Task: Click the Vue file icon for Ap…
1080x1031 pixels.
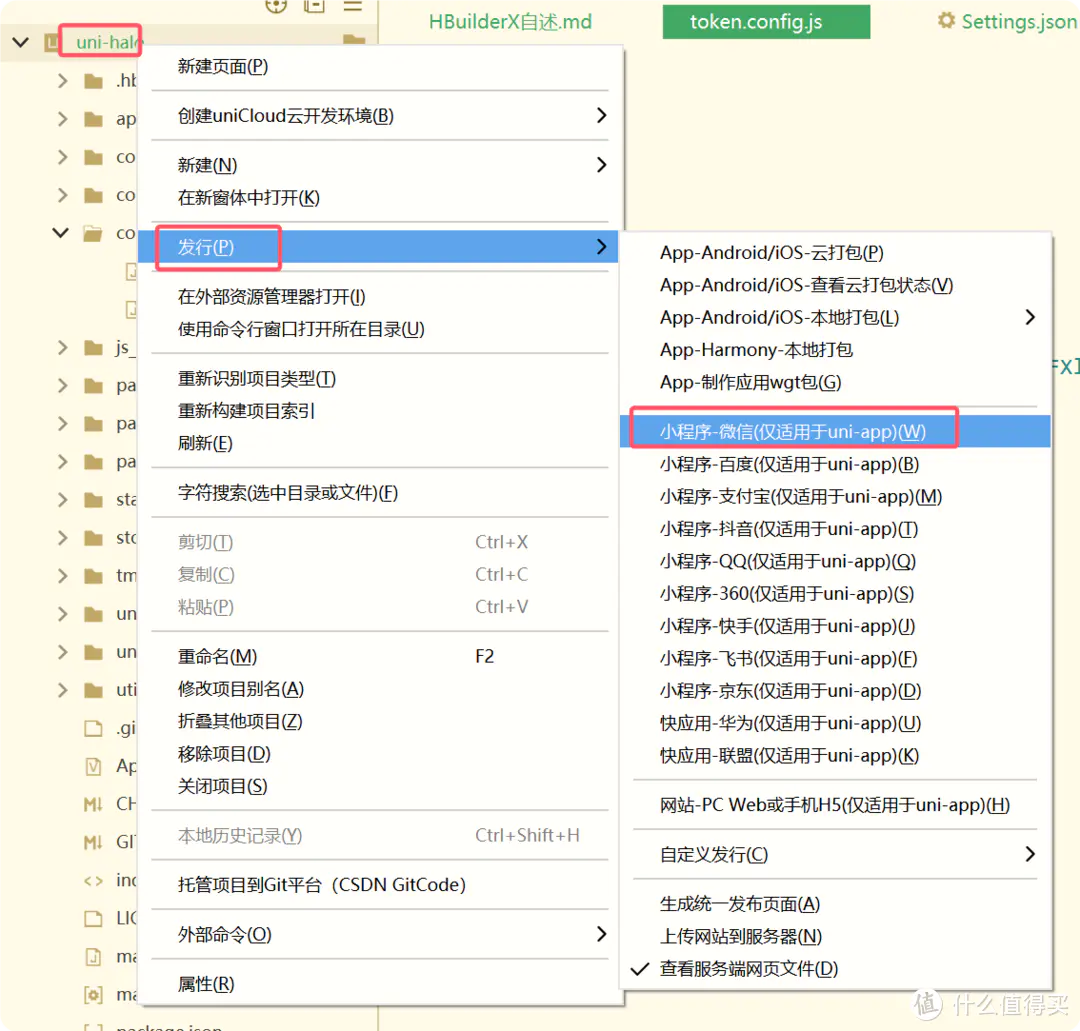Action: tap(94, 766)
